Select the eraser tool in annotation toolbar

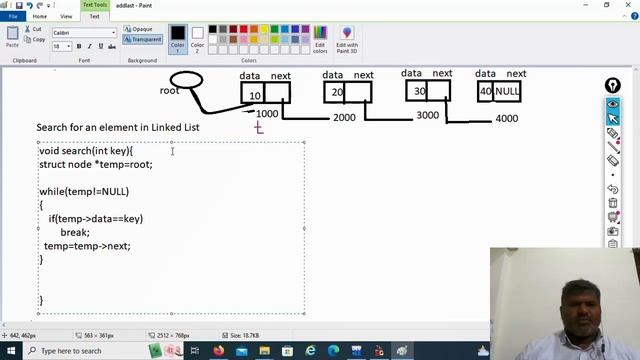pos(613,161)
